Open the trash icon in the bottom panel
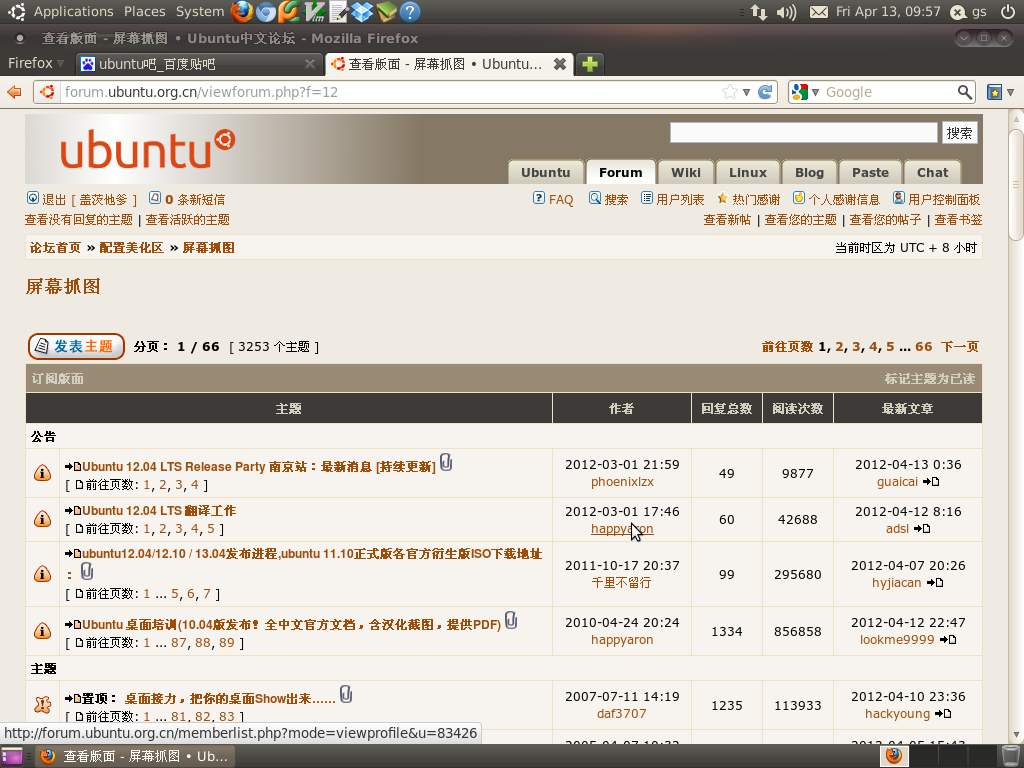 point(1010,756)
